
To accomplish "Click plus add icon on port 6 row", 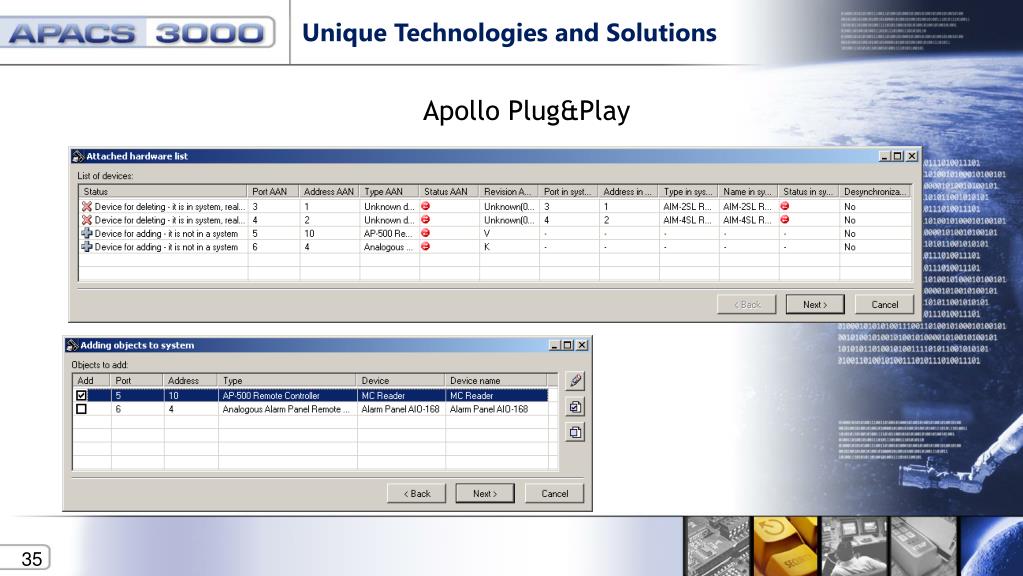I will 86,247.
